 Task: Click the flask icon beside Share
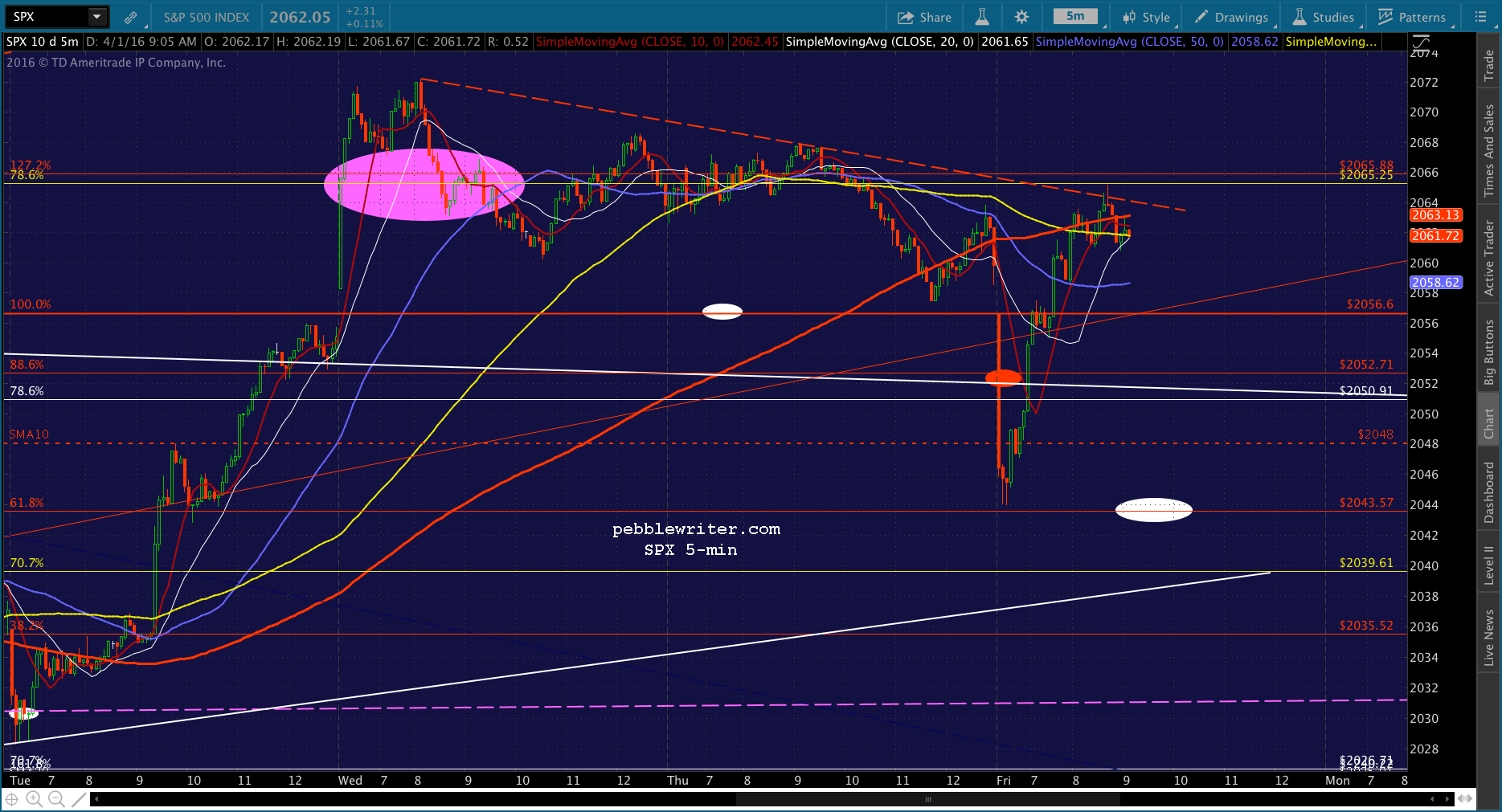click(982, 17)
